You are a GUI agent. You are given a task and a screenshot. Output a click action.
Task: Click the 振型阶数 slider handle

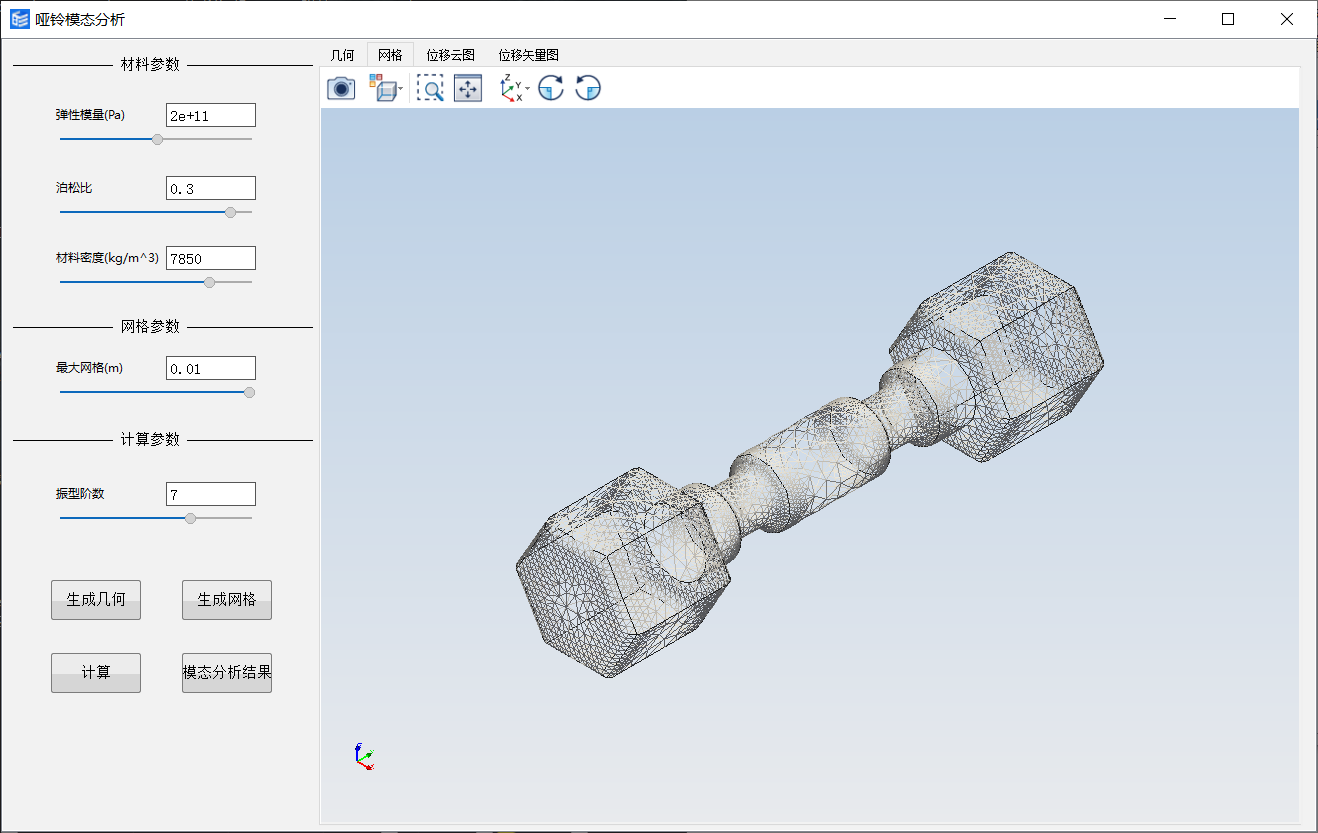[191, 518]
